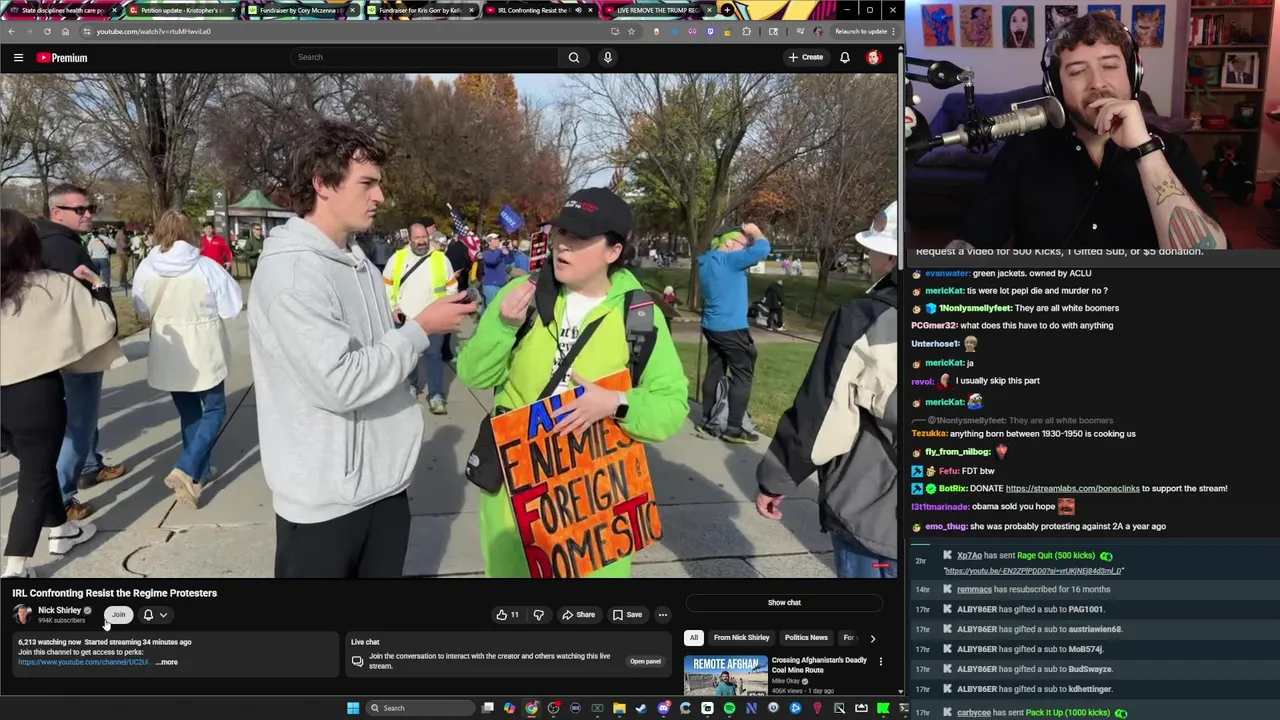This screenshot has height=720, width=1280.
Task: Open Steam from the taskbar
Action: coord(641,708)
